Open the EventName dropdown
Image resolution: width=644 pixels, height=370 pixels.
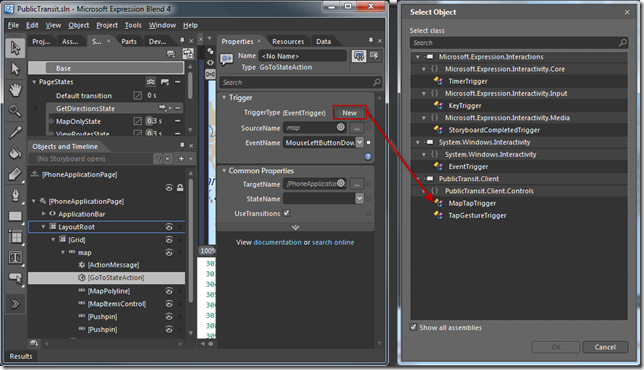point(359,142)
